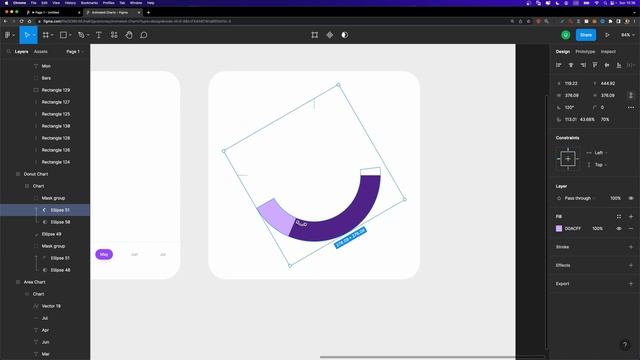Select the Comment tool
Image resolution: width=640 pixels, height=360 pixels.
tap(144, 35)
